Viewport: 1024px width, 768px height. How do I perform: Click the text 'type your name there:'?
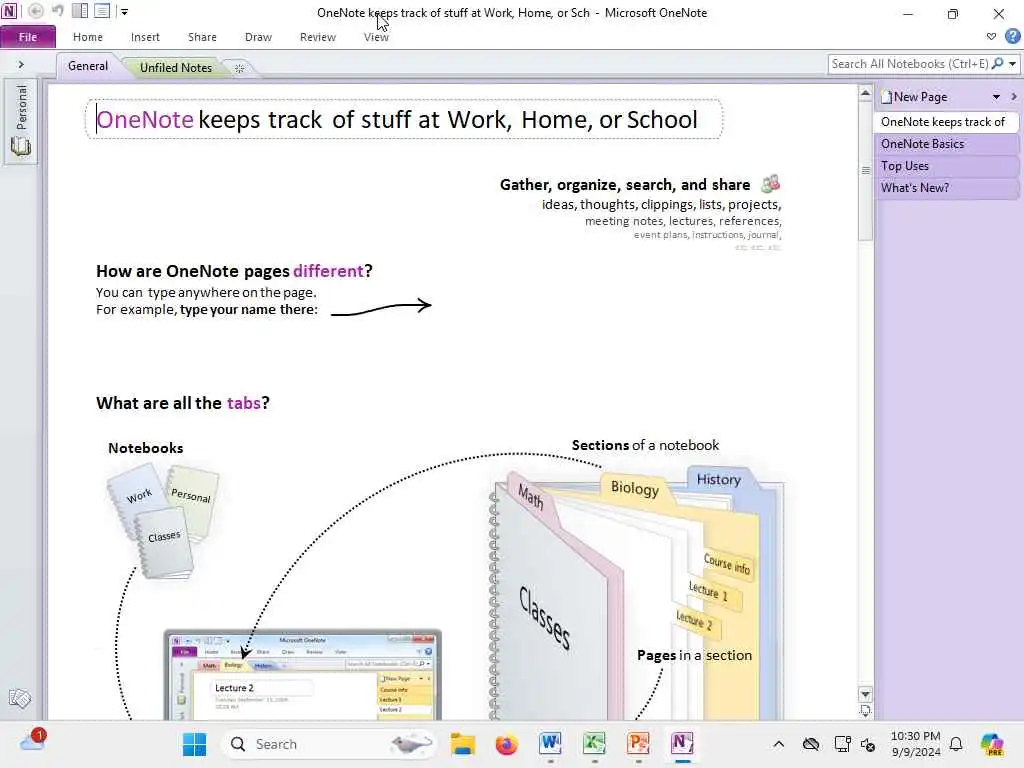249,310
